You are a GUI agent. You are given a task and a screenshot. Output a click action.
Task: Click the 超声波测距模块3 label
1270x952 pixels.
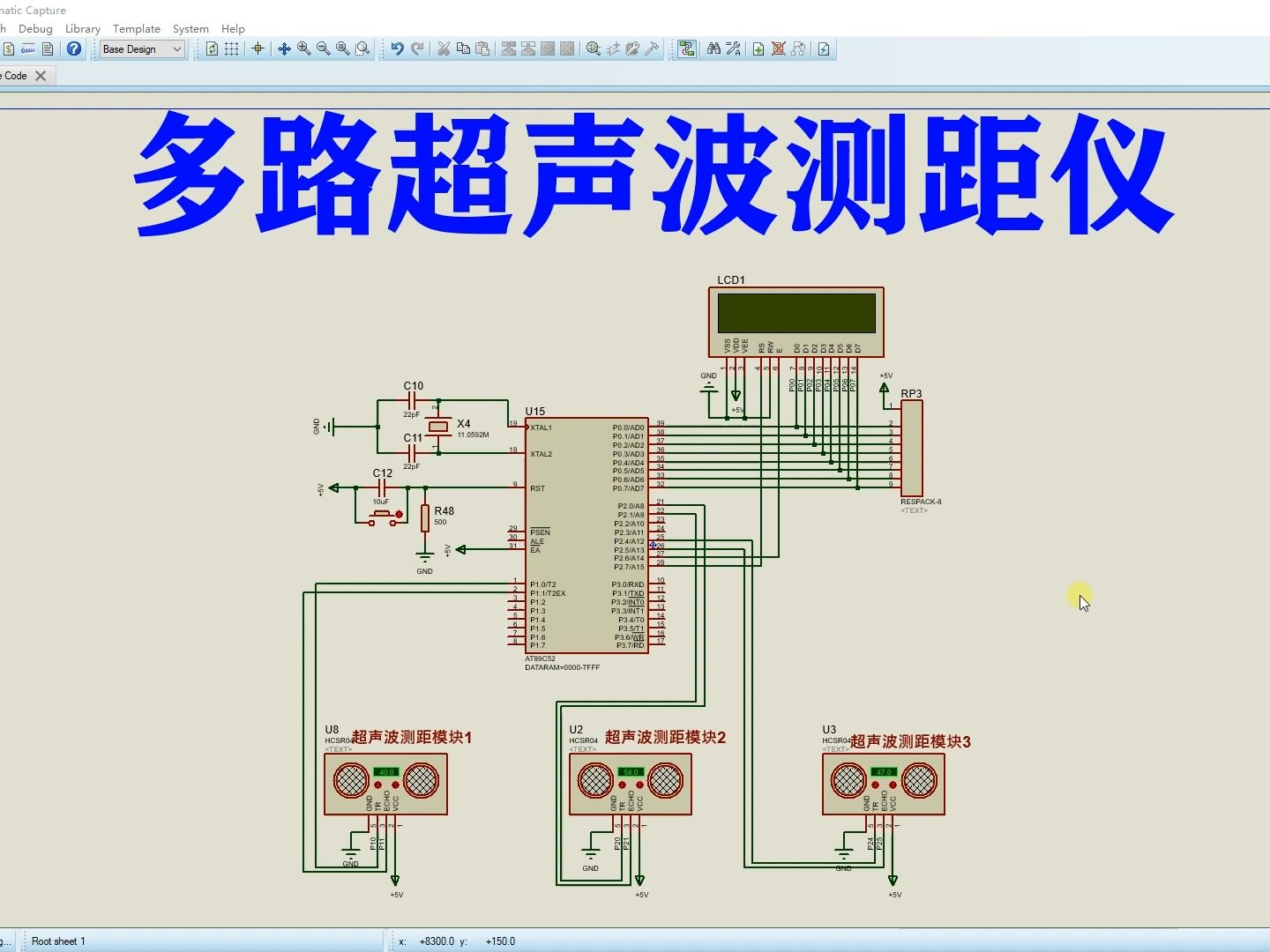pos(910,741)
